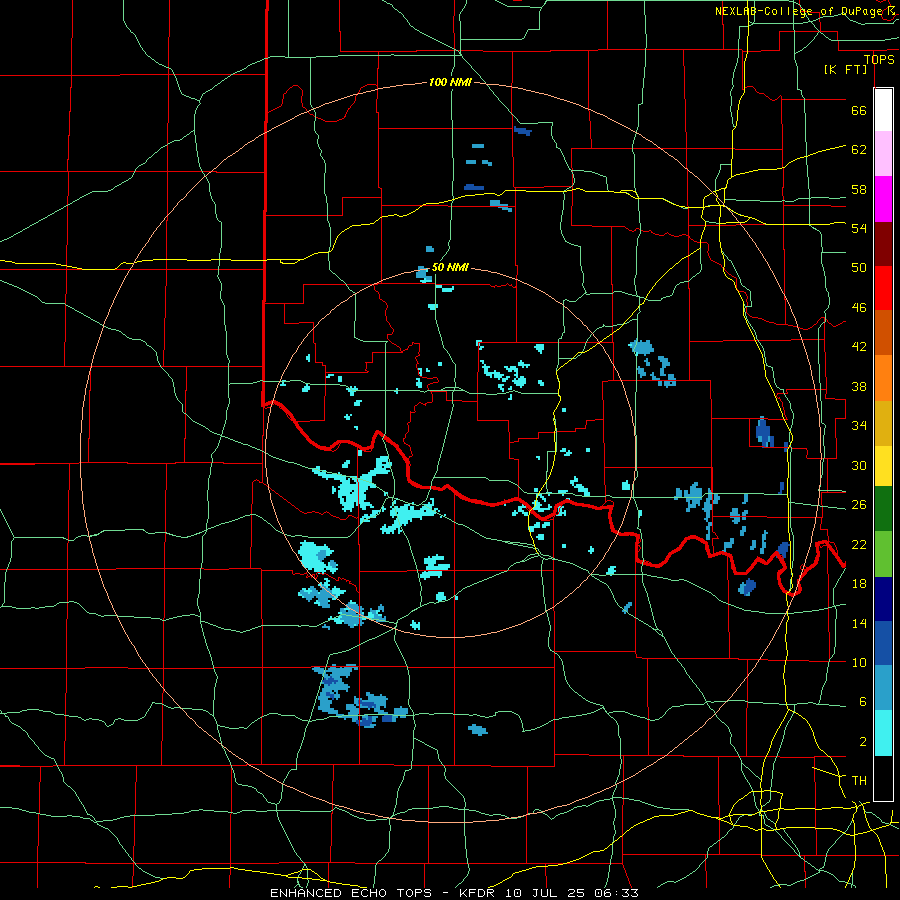Choose the medium blue legend color band

(883, 643)
